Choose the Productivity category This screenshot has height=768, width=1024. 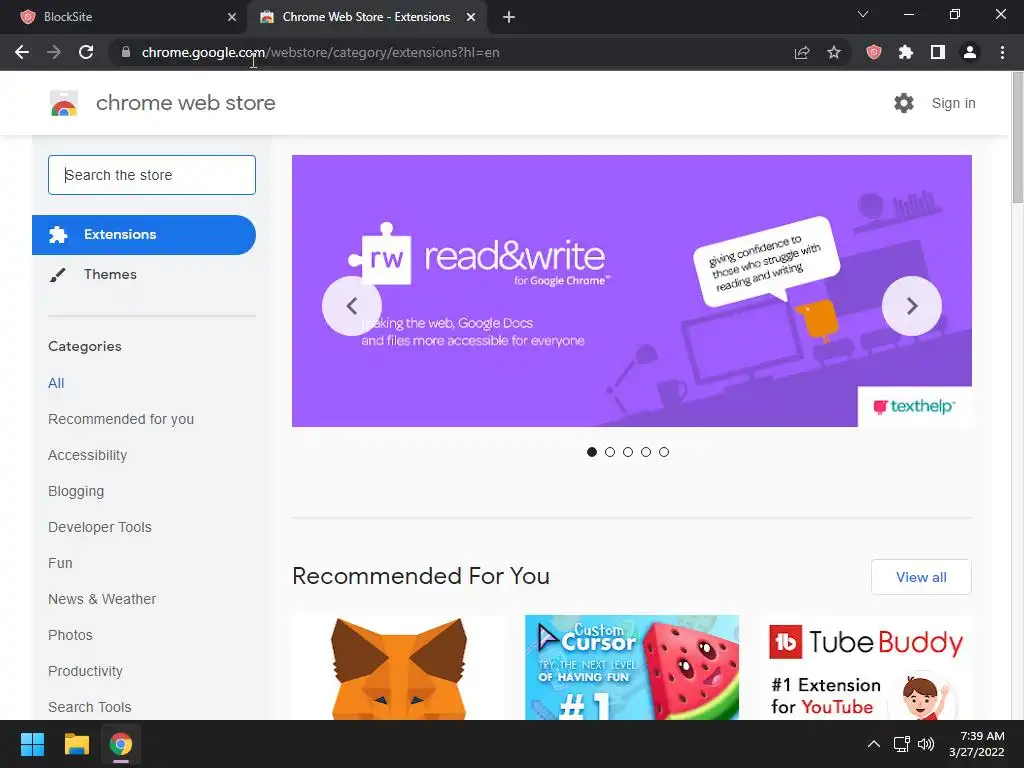click(x=85, y=671)
